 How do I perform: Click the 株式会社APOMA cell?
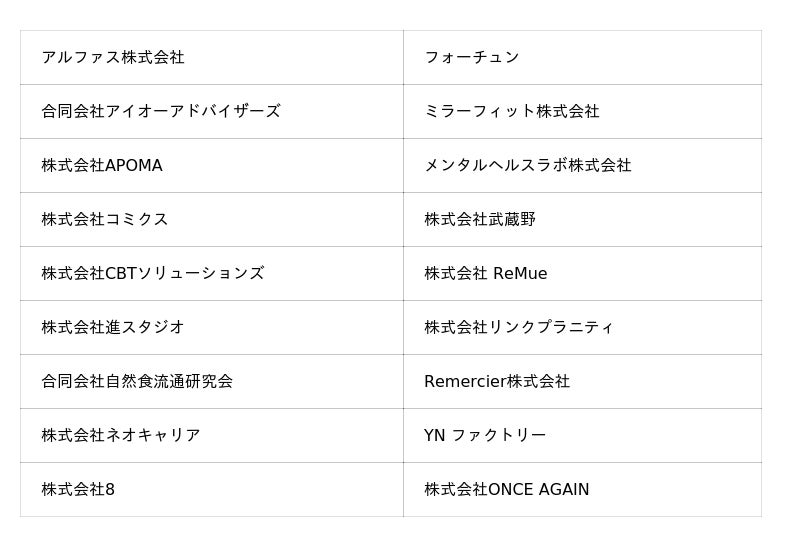pyautogui.click(x=102, y=166)
